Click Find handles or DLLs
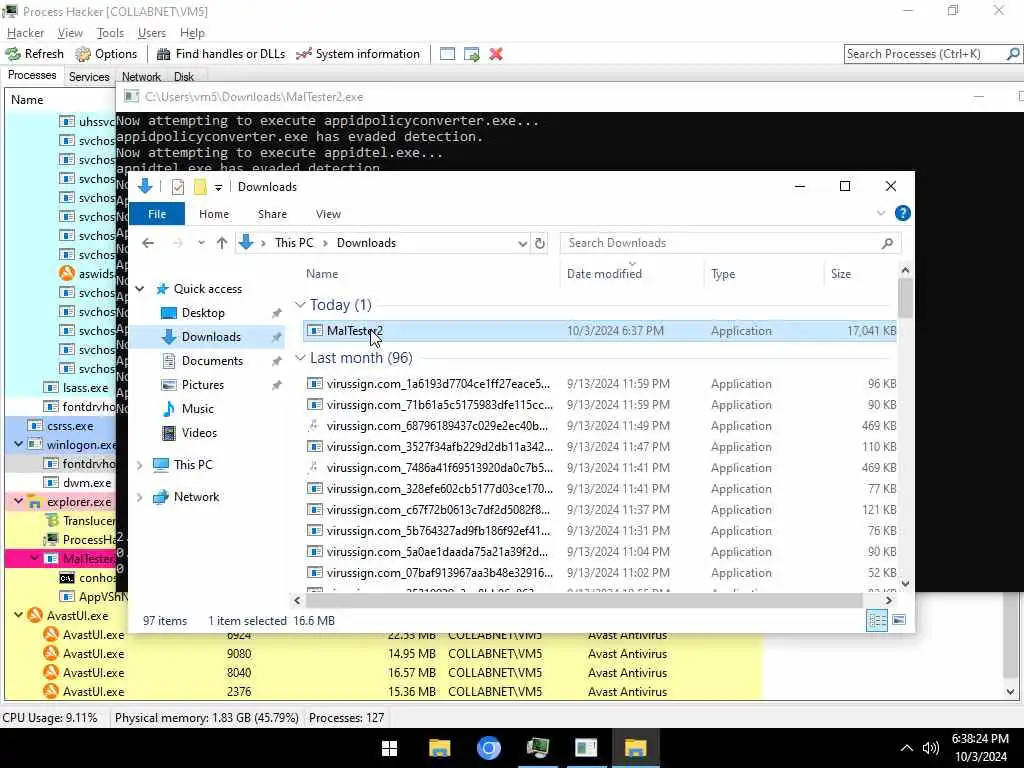The image size is (1024, 768). 221,54
